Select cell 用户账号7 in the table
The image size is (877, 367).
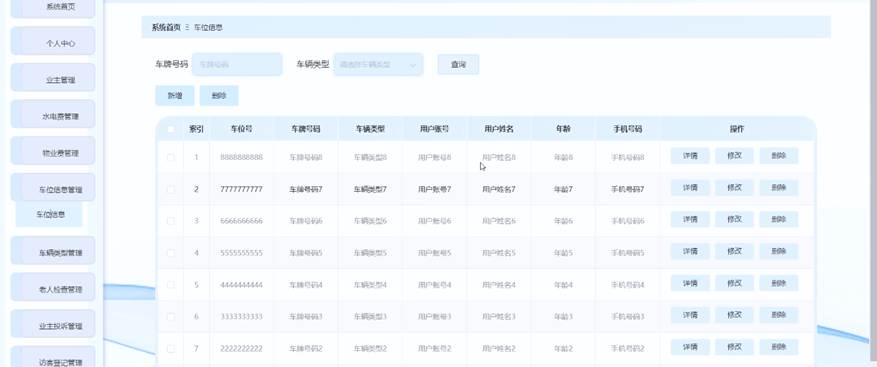pyautogui.click(x=435, y=190)
